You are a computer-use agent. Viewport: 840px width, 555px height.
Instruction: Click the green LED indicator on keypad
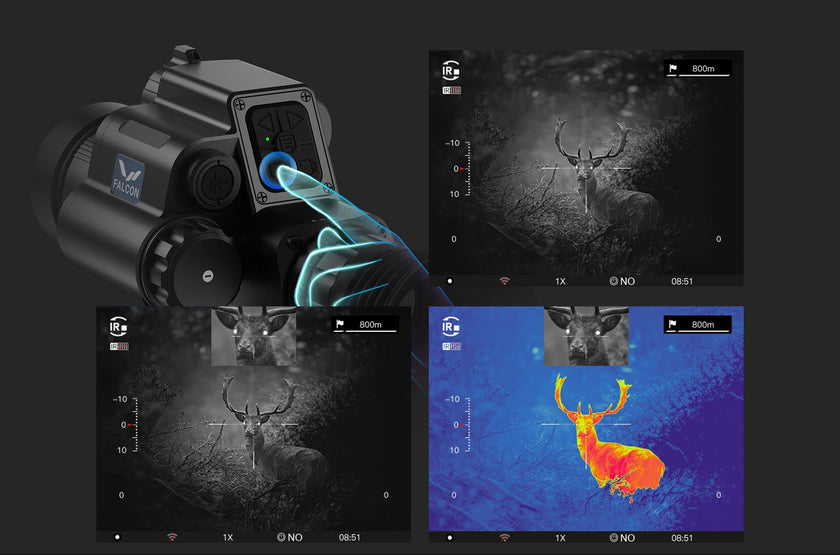click(267, 139)
